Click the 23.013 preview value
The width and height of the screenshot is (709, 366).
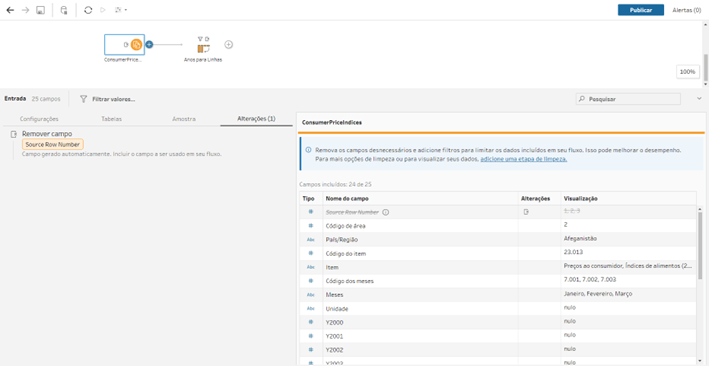[572, 252]
